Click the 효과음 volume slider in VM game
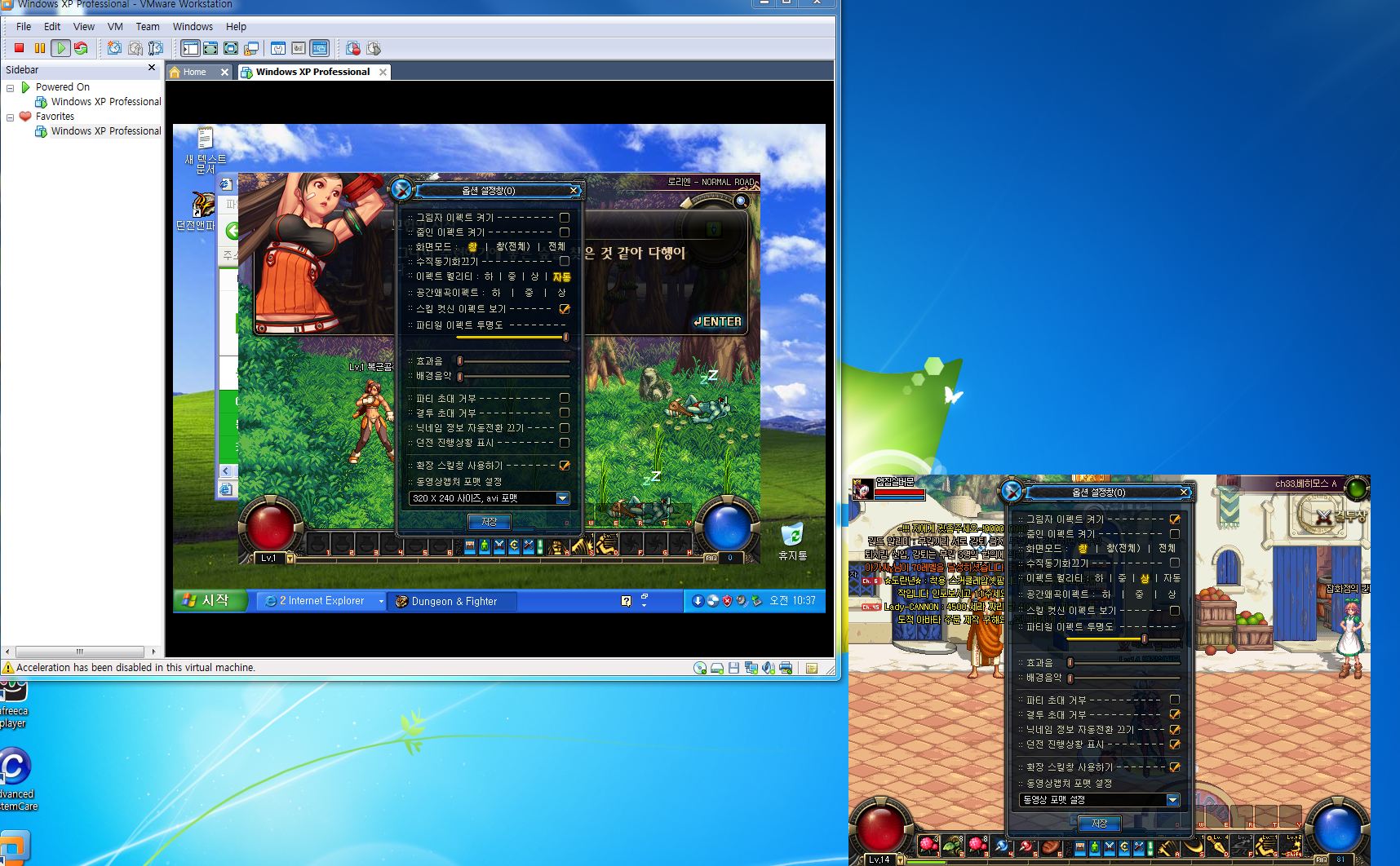Viewport: 1400px width, 866px height. 513,361
